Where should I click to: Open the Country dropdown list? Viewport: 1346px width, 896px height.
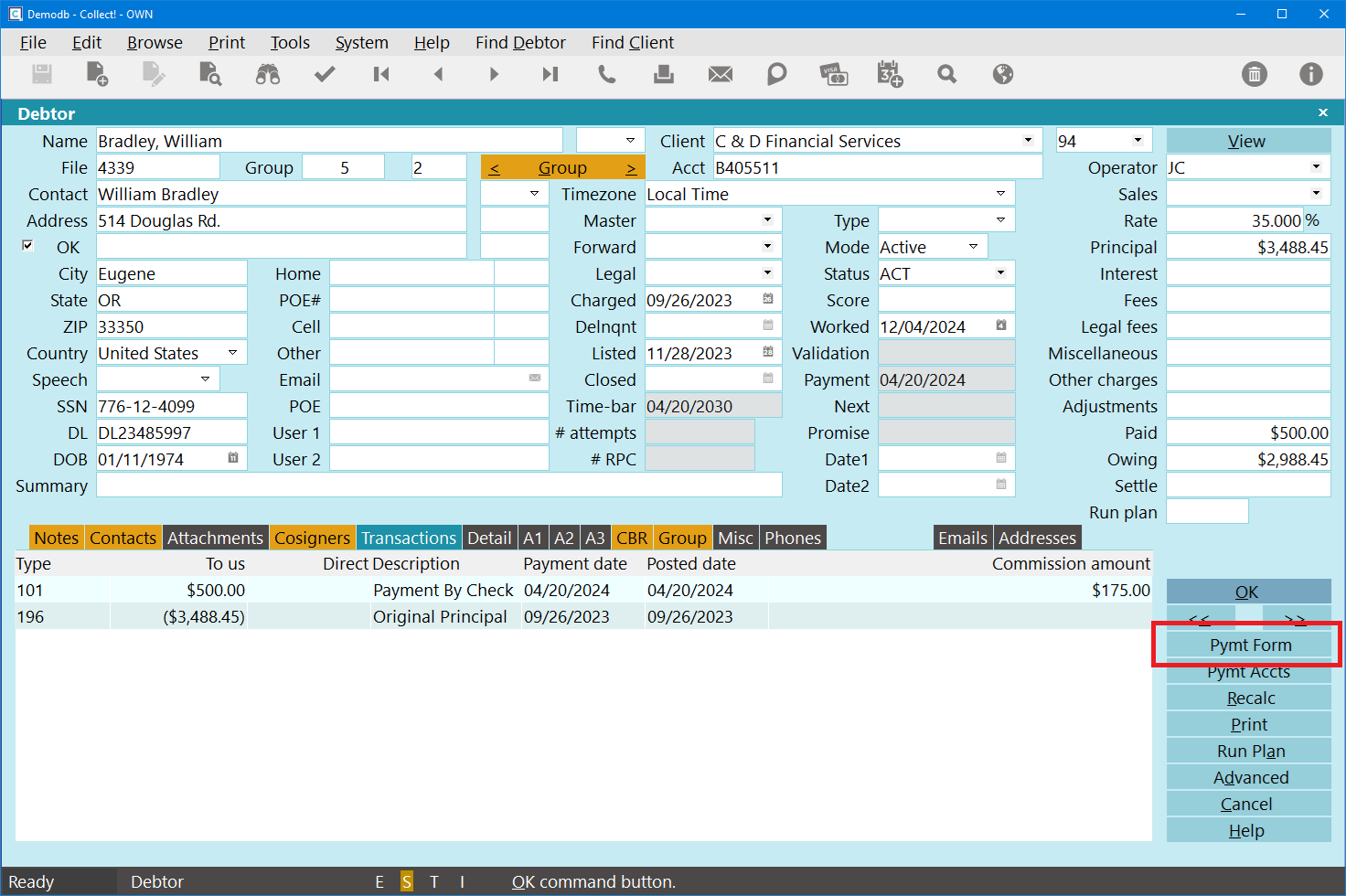(x=232, y=353)
